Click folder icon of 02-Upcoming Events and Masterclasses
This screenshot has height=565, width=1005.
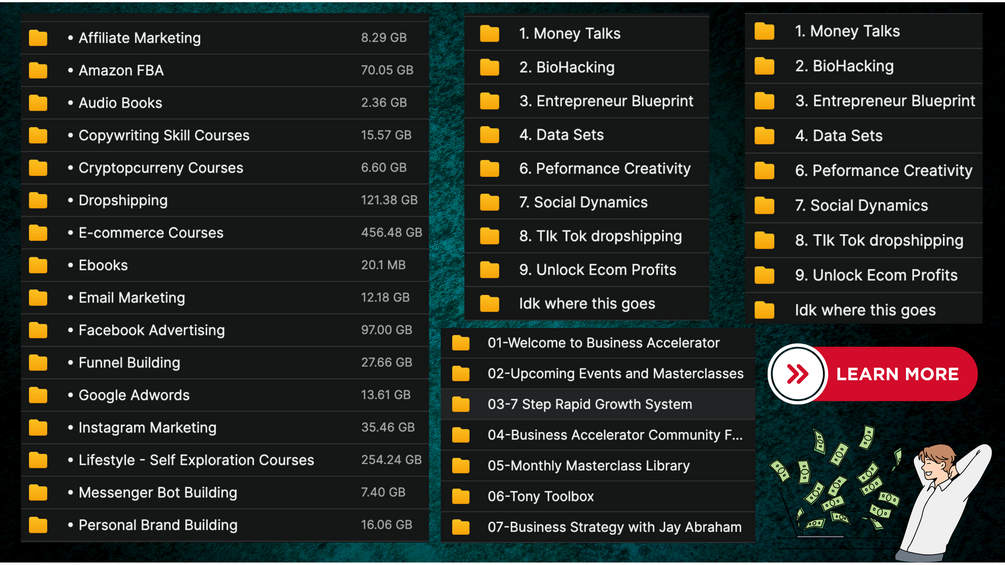(x=461, y=373)
